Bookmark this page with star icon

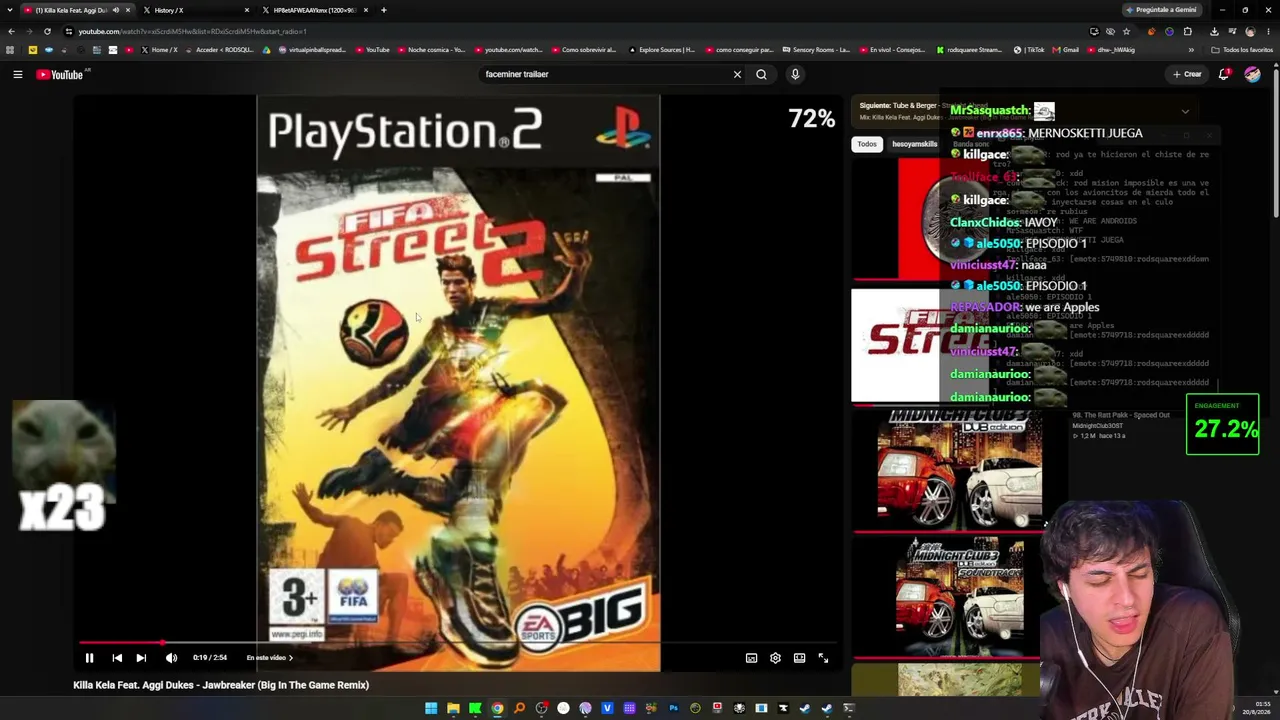1126,31
